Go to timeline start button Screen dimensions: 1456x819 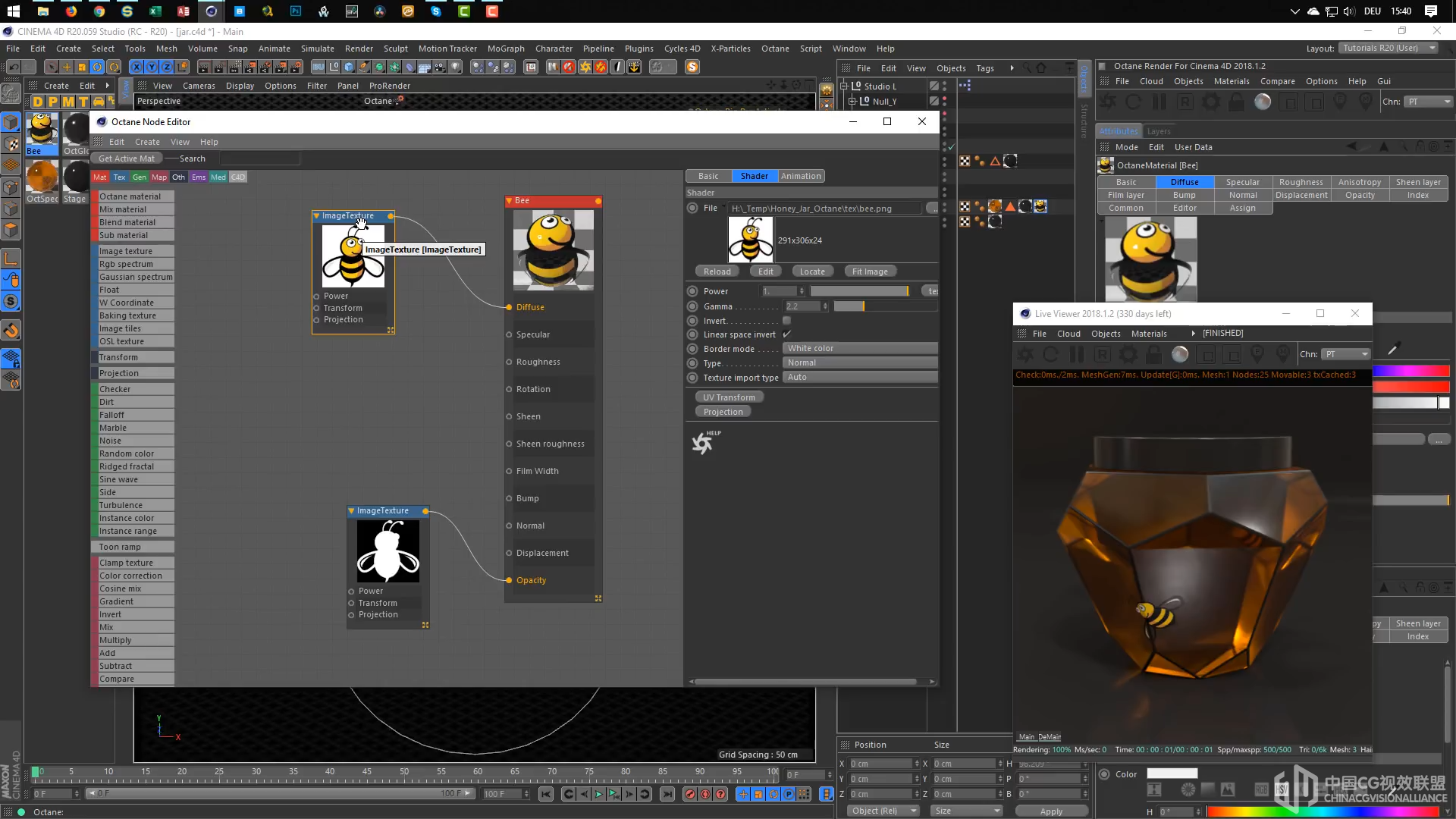tap(545, 794)
